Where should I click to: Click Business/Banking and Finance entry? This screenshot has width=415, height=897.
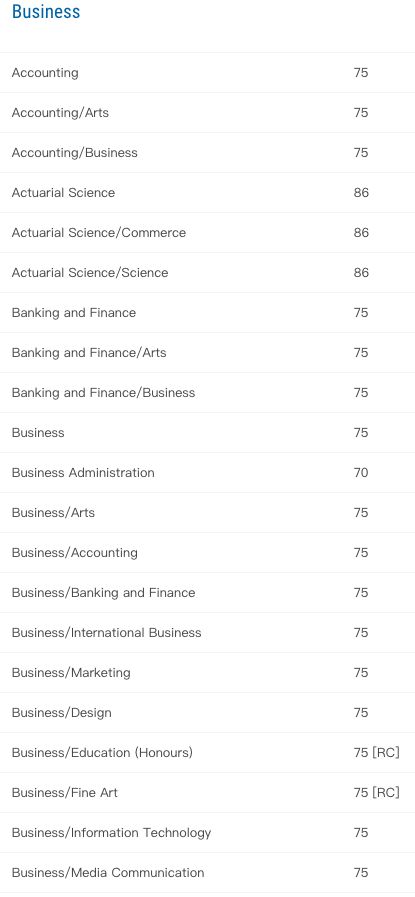pos(207,593)
